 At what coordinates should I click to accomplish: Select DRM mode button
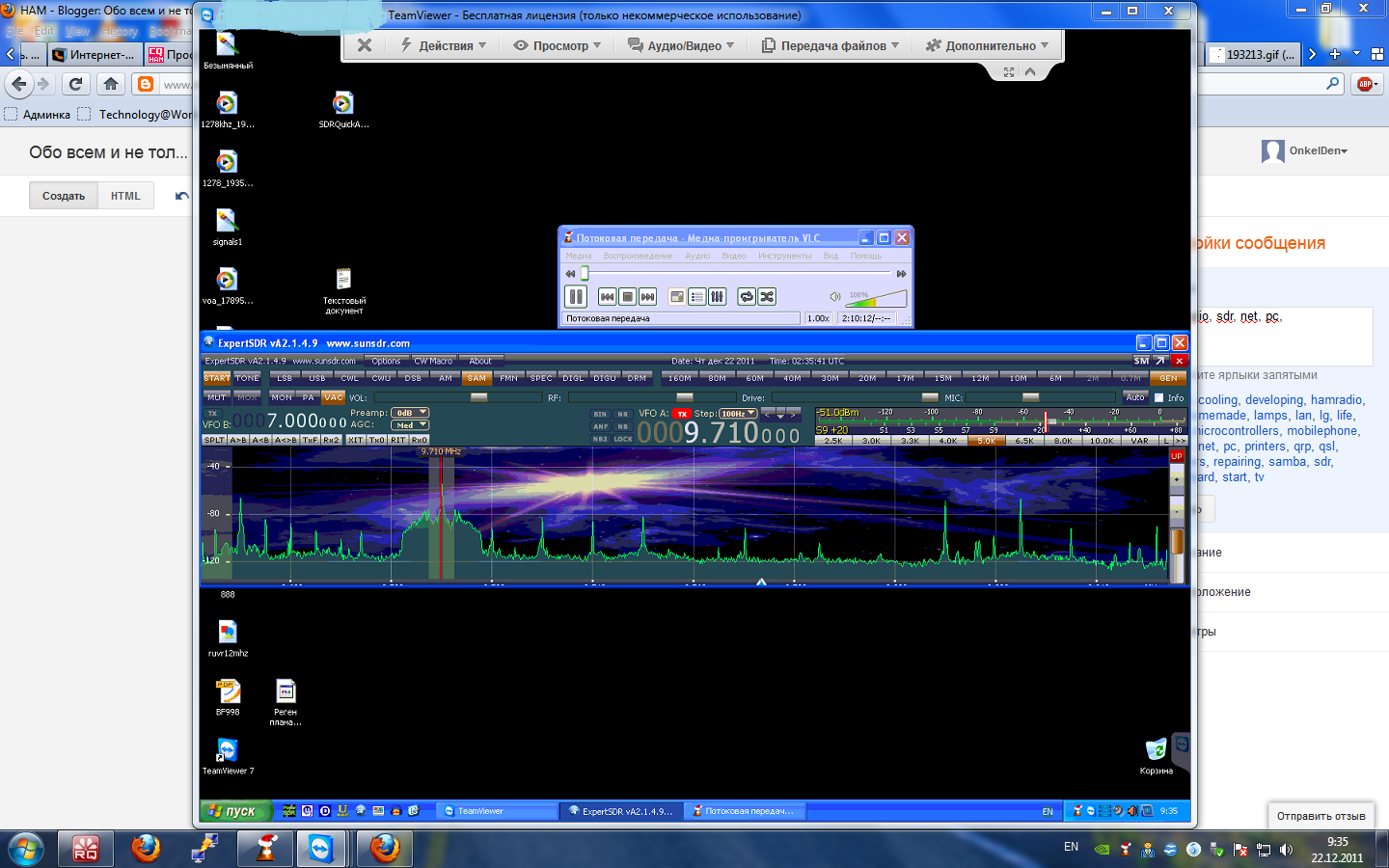pos(637,378)
